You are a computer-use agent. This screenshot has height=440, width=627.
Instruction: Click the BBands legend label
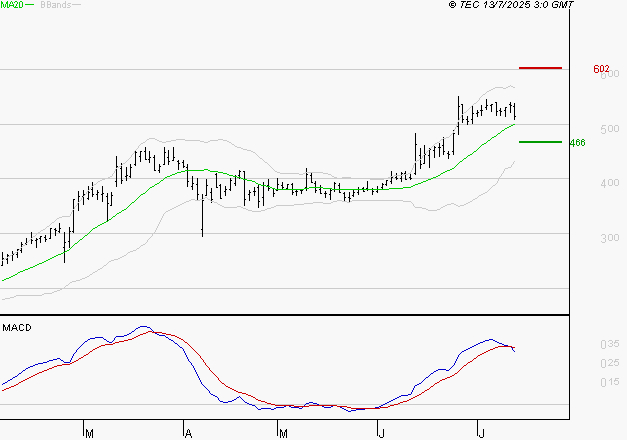tap(54, 5)
